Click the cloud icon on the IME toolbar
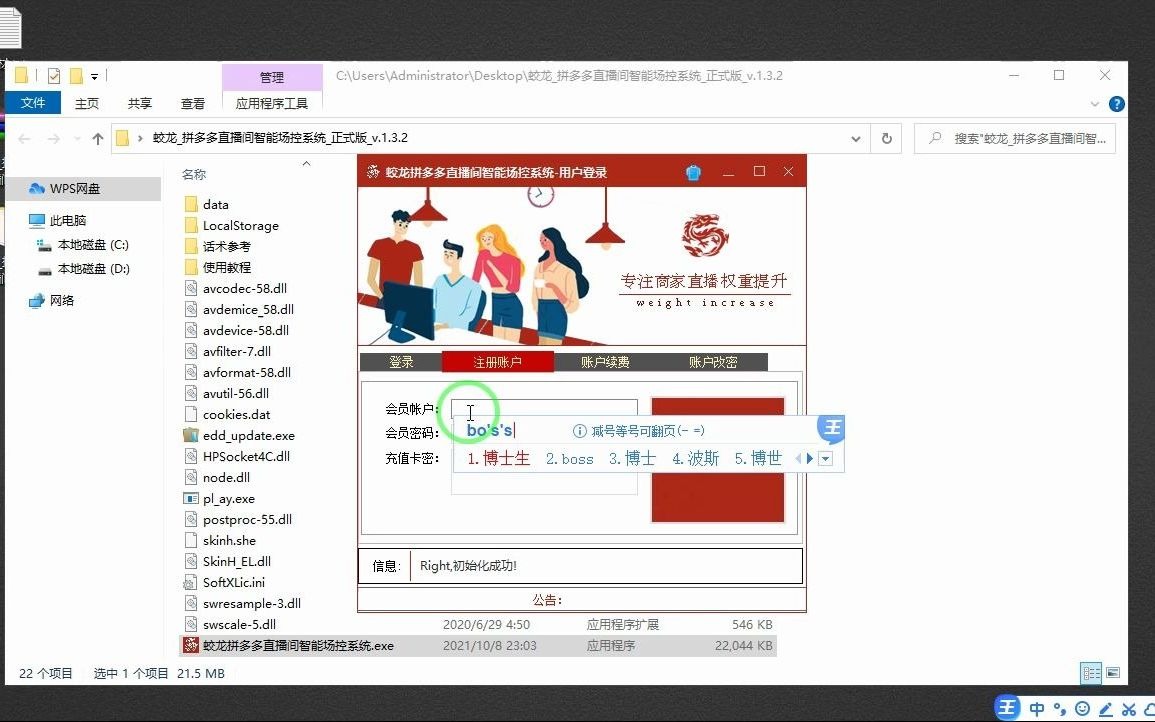 click(1150, 708)
